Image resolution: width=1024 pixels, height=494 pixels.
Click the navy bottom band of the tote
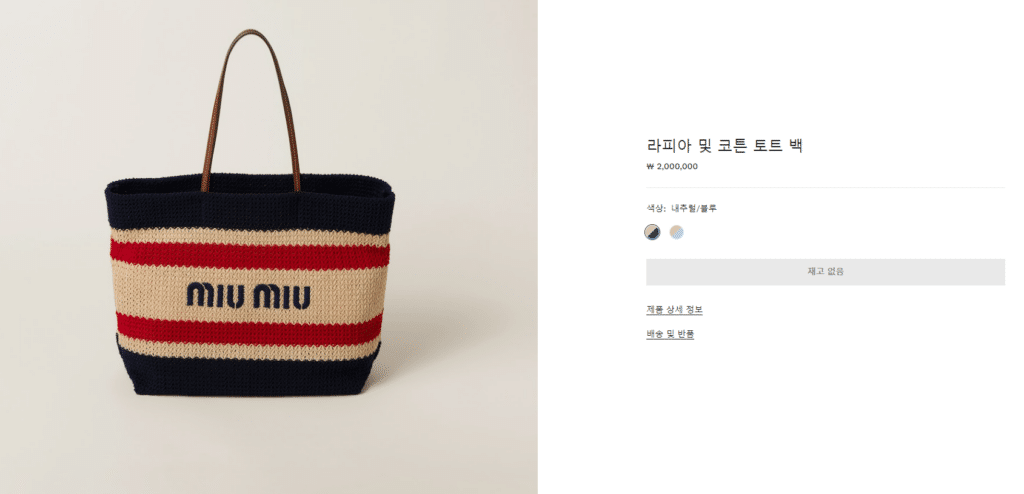coord(249,376)
